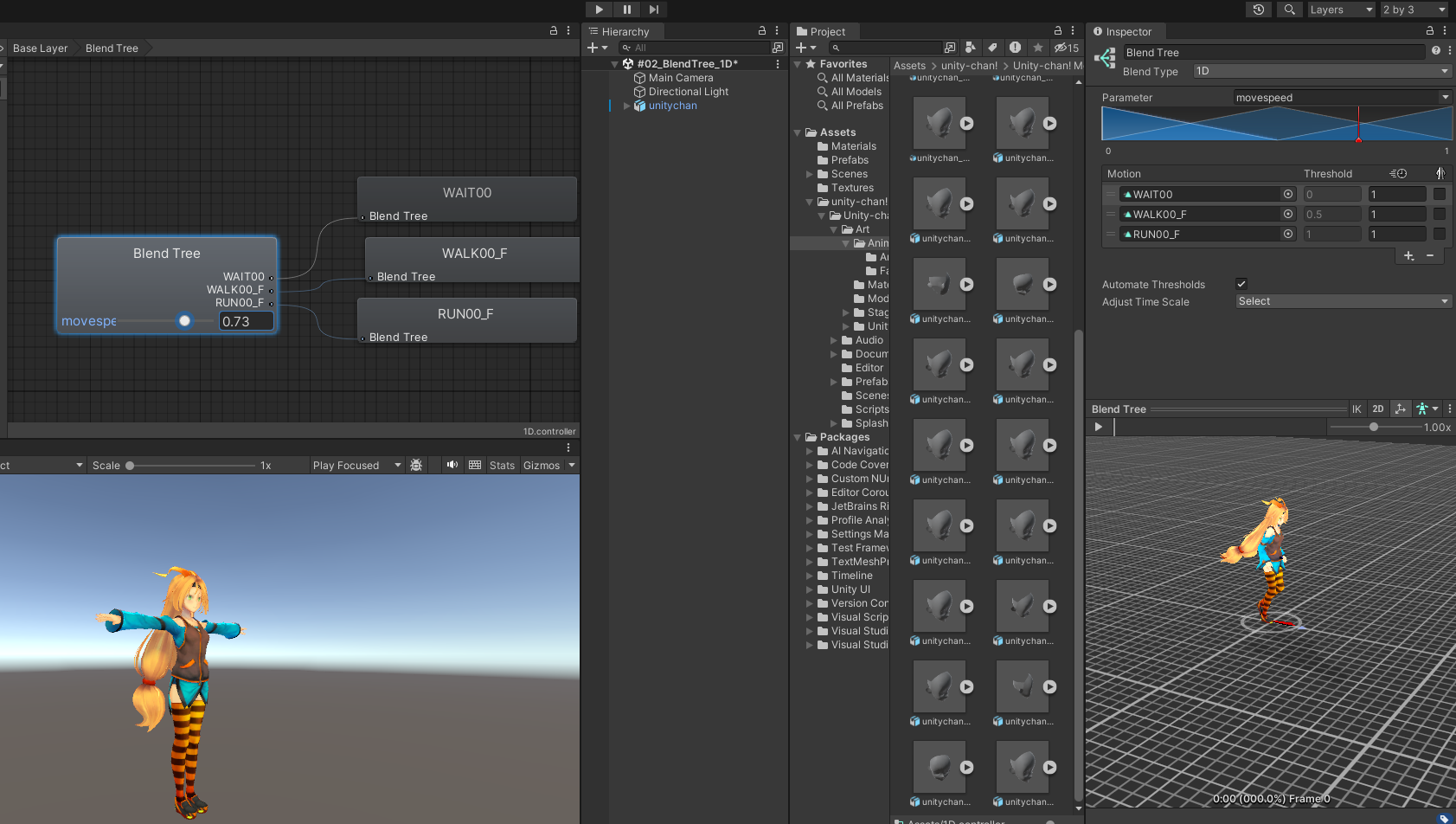This screenshot has height=824, width=1456.
Task: Open the Blend Type 1D dropdown
Action: point(1322,71)
